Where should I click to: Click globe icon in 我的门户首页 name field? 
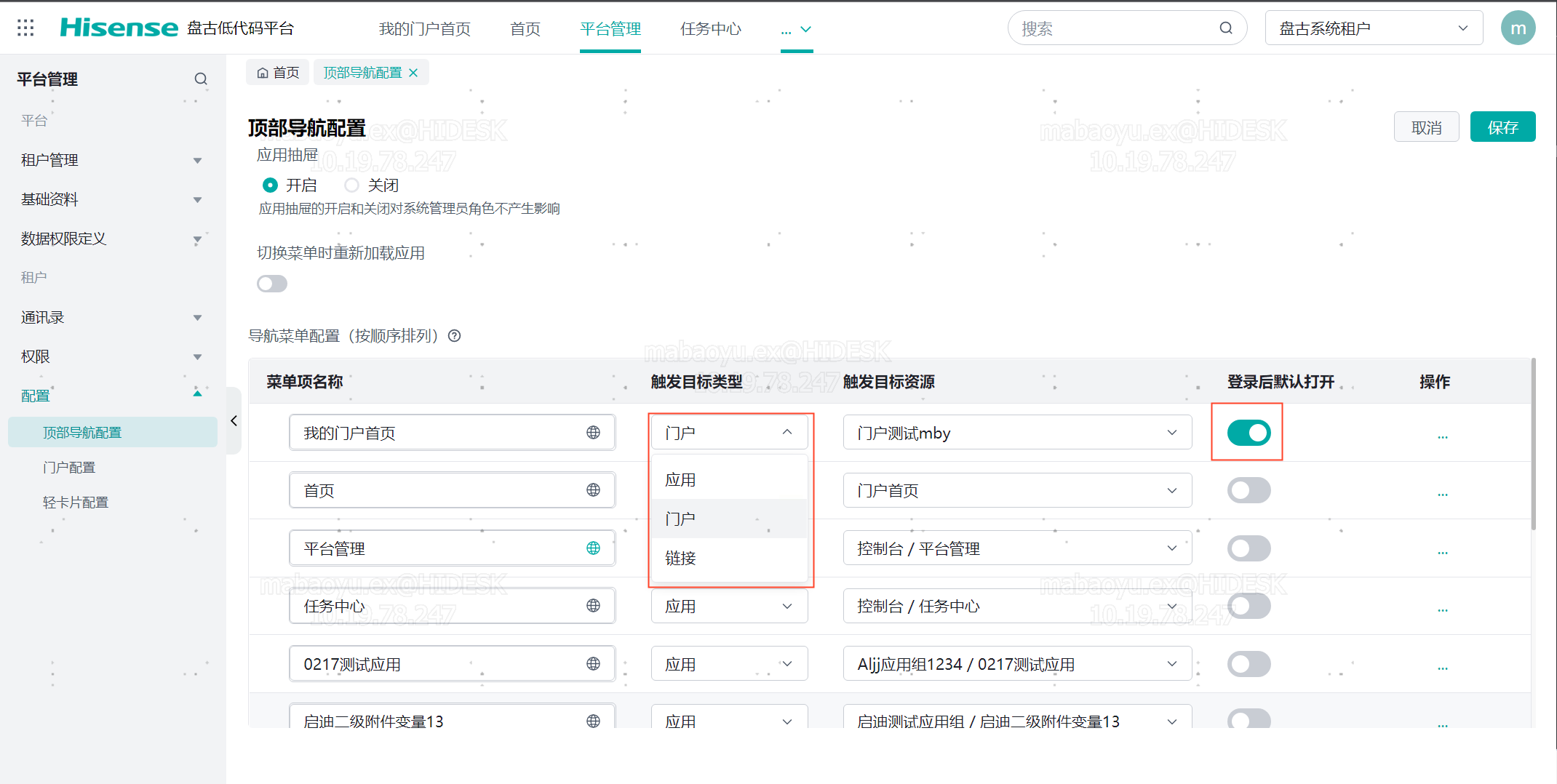pyautogui.click(x=593, y=433)
